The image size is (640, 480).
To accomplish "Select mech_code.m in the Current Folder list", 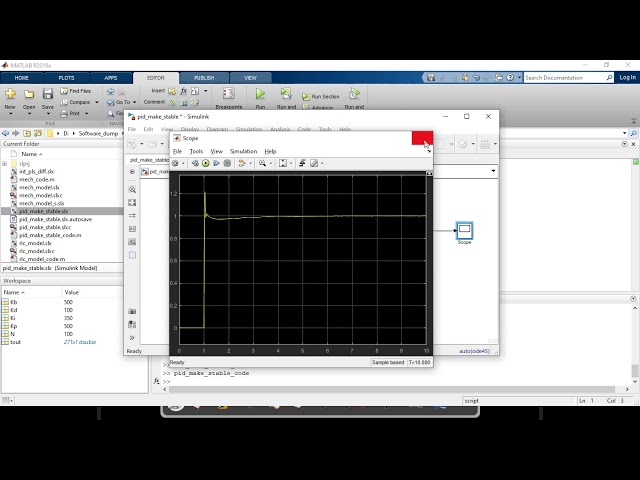I will tap(36, 180).
